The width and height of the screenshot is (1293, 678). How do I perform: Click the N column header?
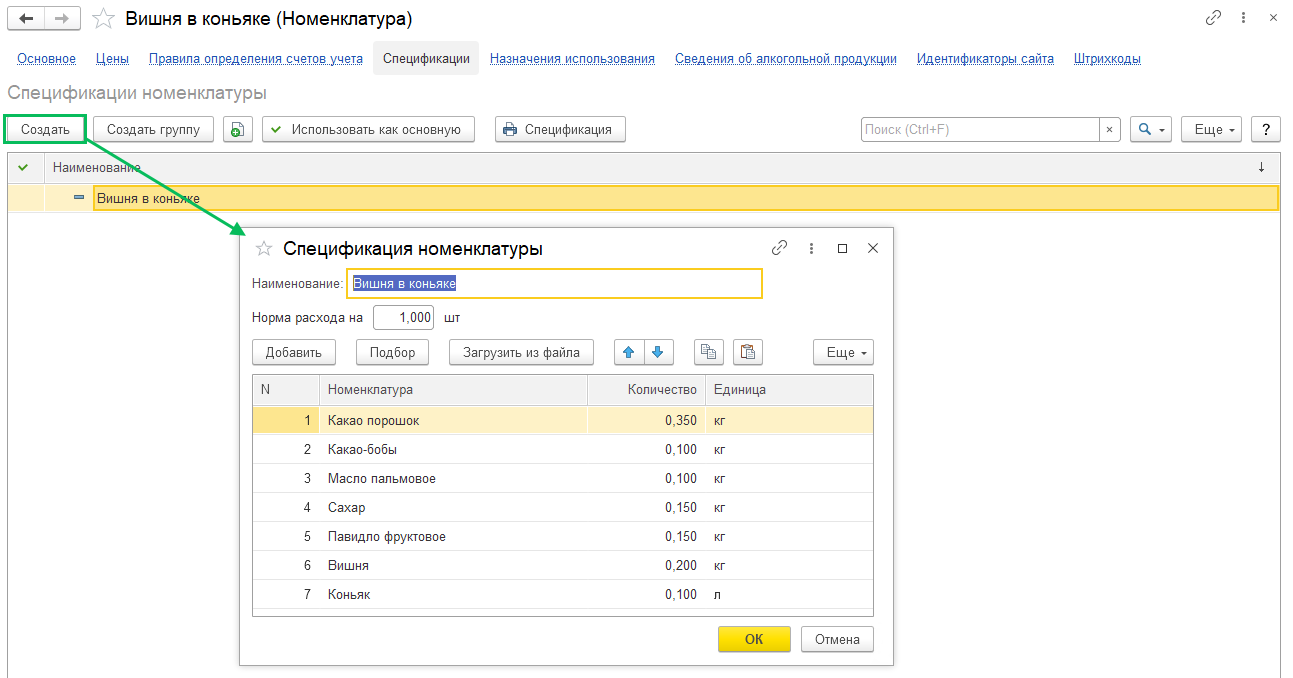286,390
